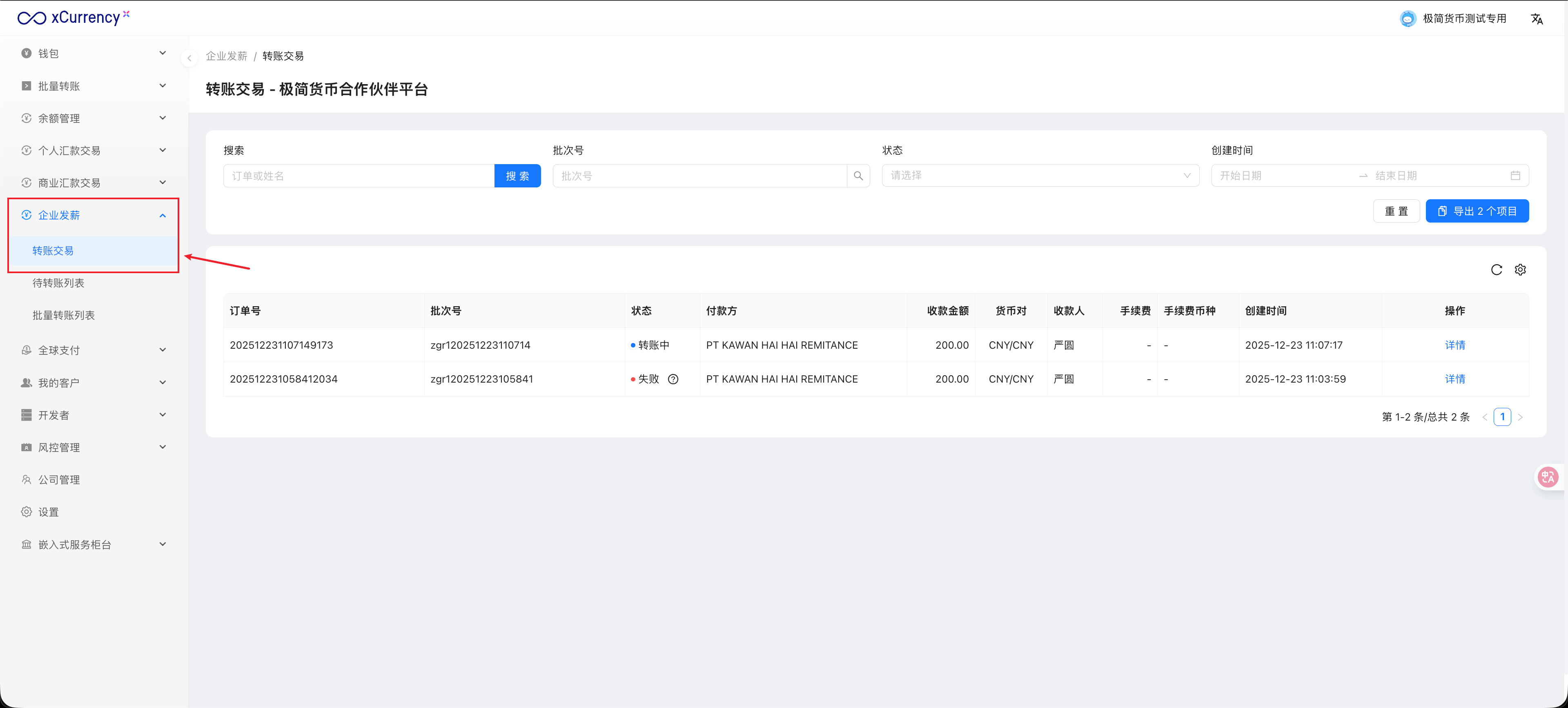Image resolution: width=1568 pixels, height=708 pixels.
Task: Open the calendar icon in the date range
Action: point(1515,176)
